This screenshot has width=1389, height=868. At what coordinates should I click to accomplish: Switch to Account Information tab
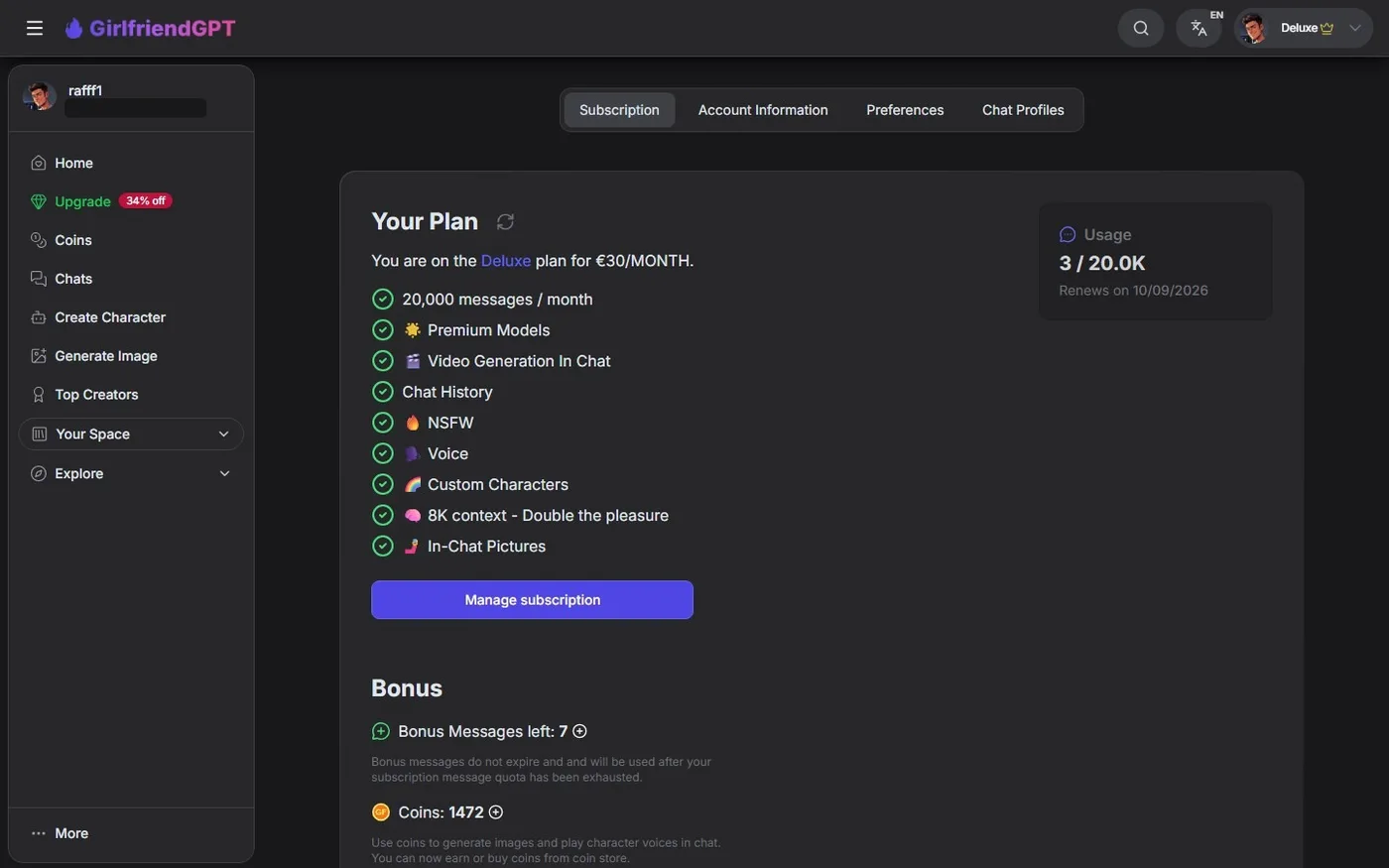tap(763, 110)
